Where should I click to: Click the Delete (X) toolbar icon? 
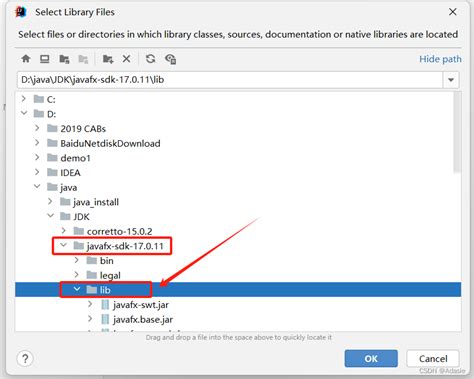point(126,59)
